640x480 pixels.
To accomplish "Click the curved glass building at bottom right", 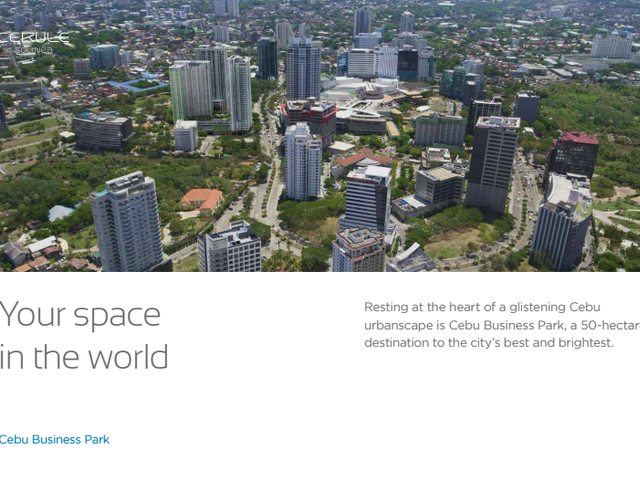I will pyautogui.click(x=562, y=224).
